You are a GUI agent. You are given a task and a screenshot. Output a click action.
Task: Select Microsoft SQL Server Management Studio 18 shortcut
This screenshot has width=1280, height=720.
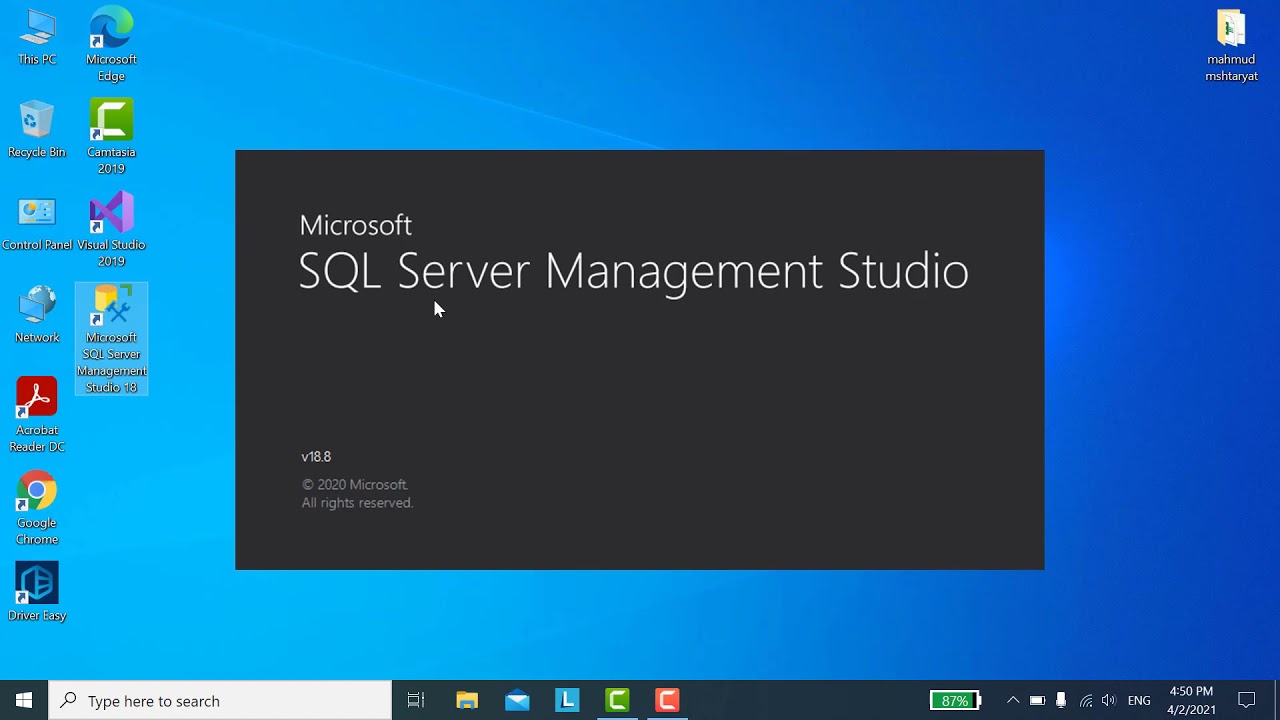click(111, 339)
